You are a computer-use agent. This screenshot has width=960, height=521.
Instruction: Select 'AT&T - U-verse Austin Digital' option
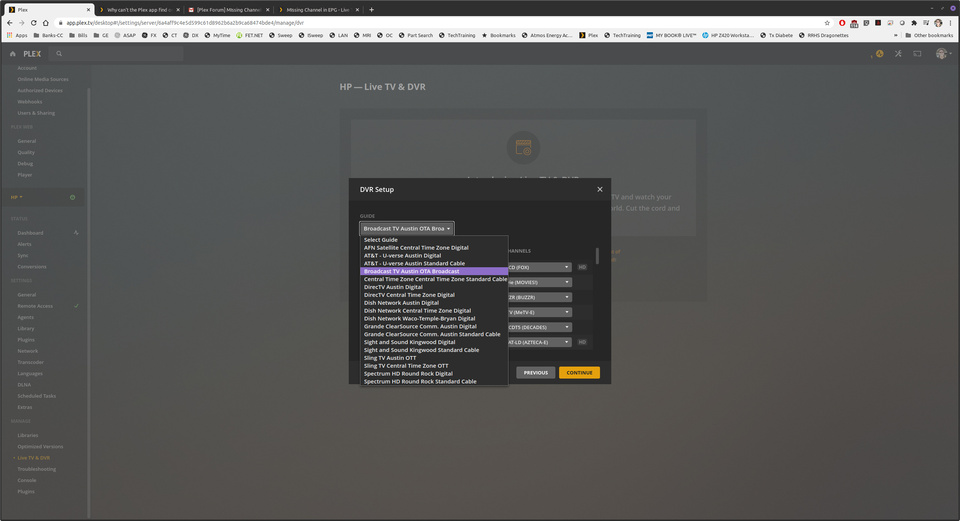[x=434, y=256]
